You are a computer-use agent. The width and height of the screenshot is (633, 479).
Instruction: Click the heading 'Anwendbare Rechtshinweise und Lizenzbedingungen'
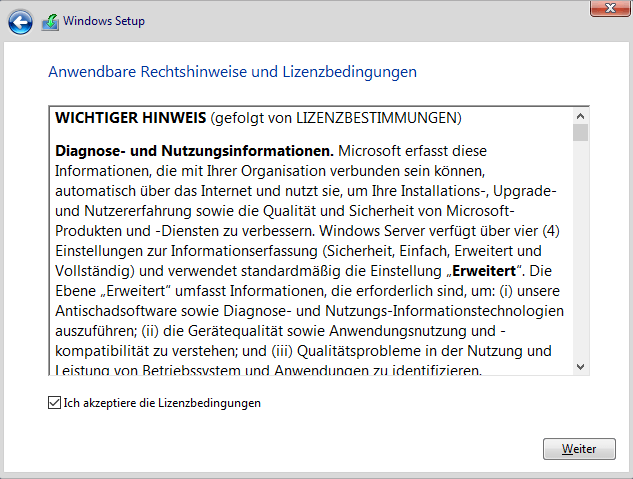coord(233,72)
